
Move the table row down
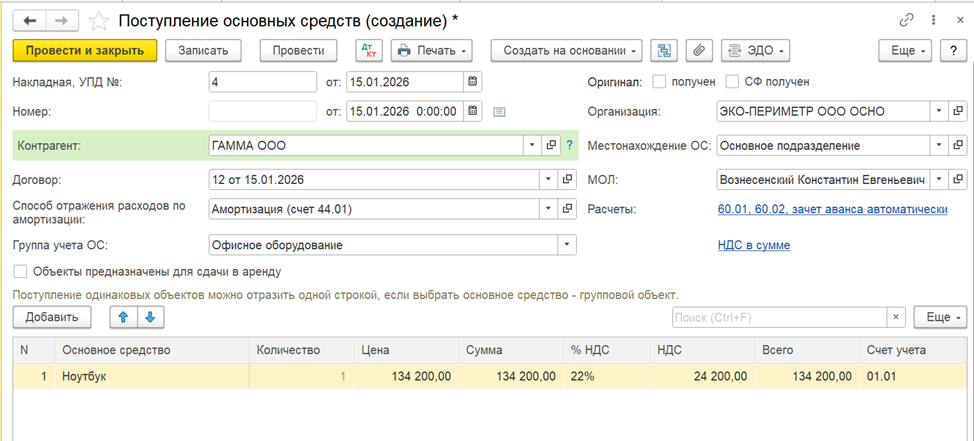[x=150, y=317]
